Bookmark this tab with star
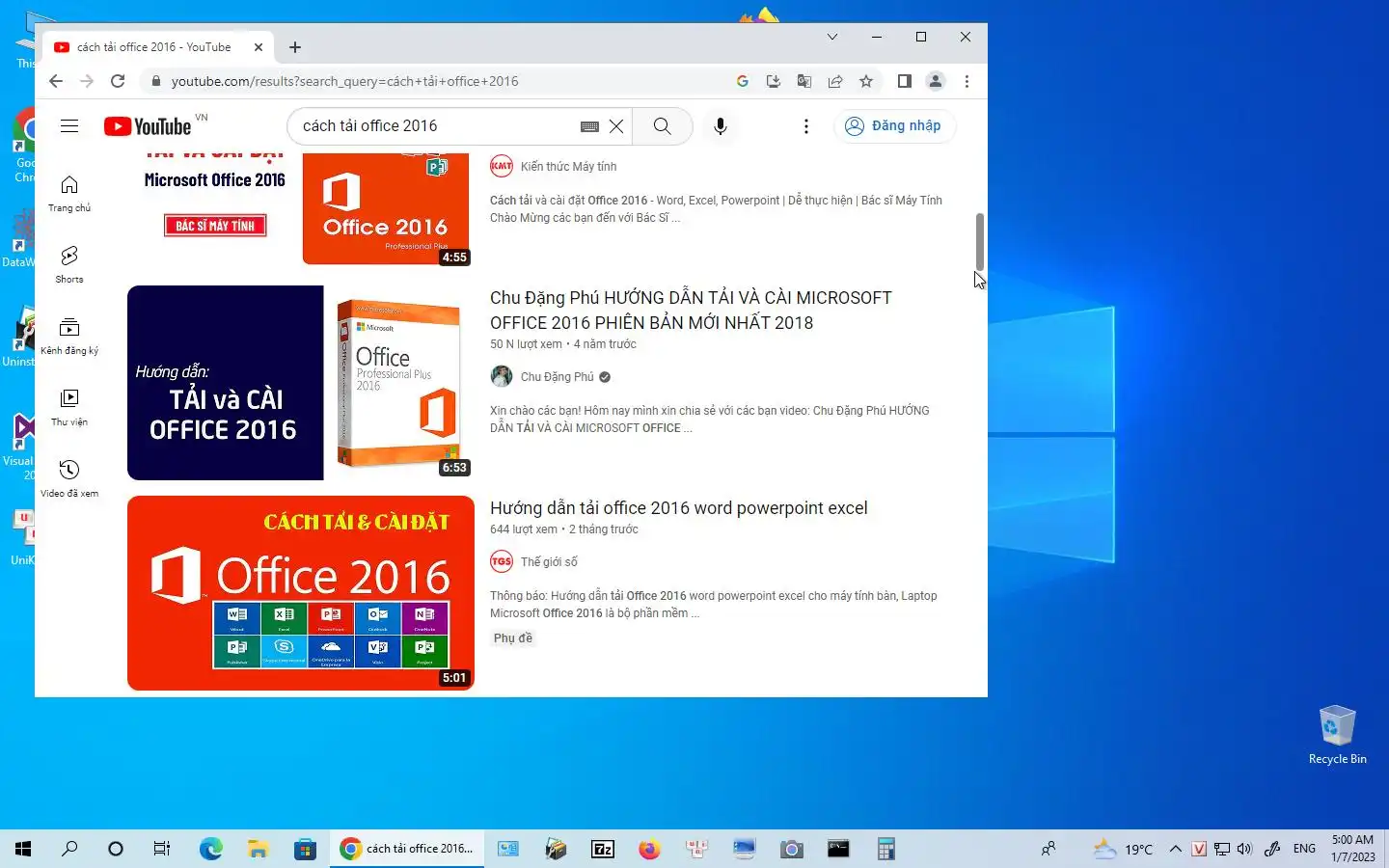Viewport: 1389px width, 868px height. pos(866,81)
